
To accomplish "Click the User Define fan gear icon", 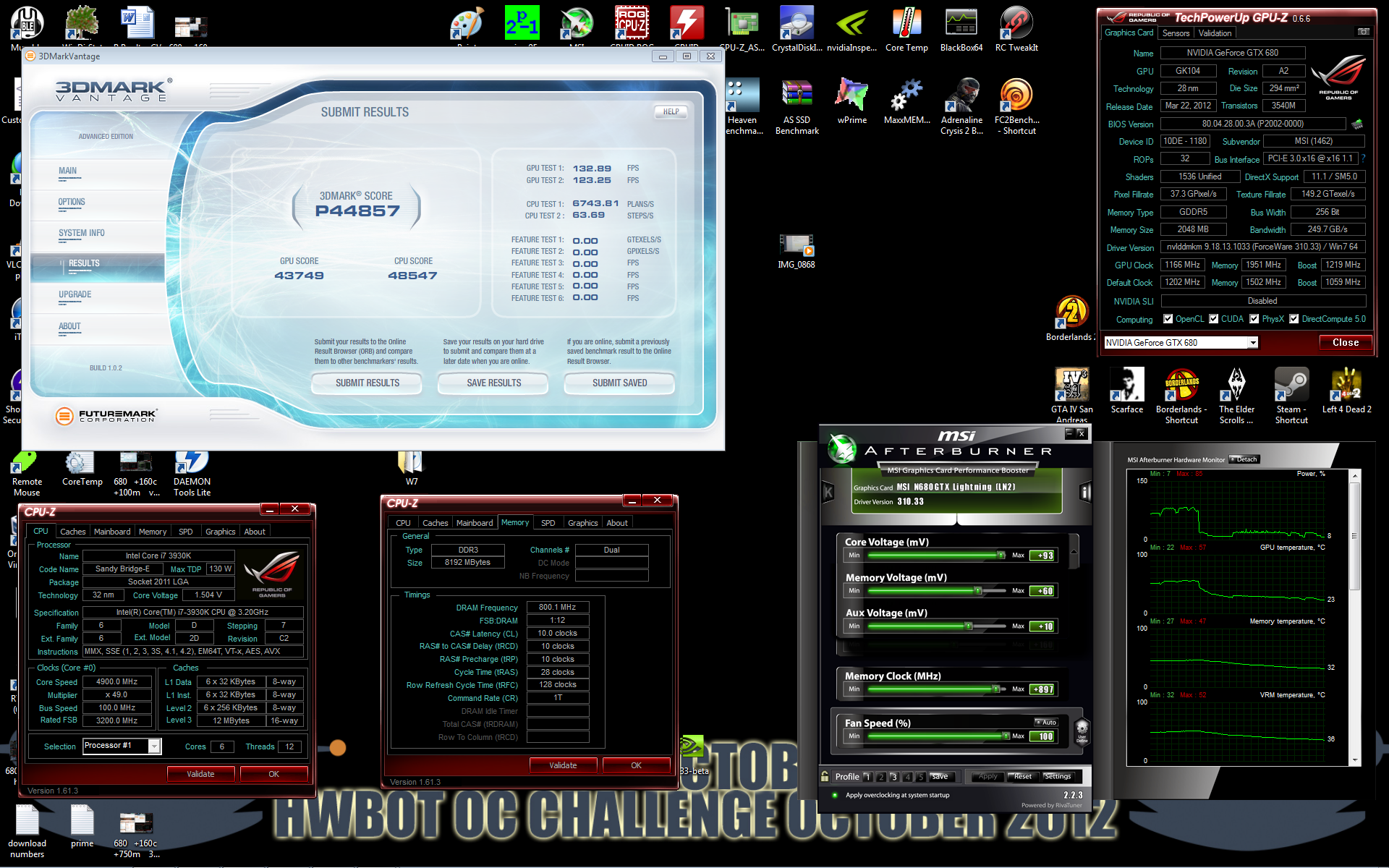I will [1082, 731].
